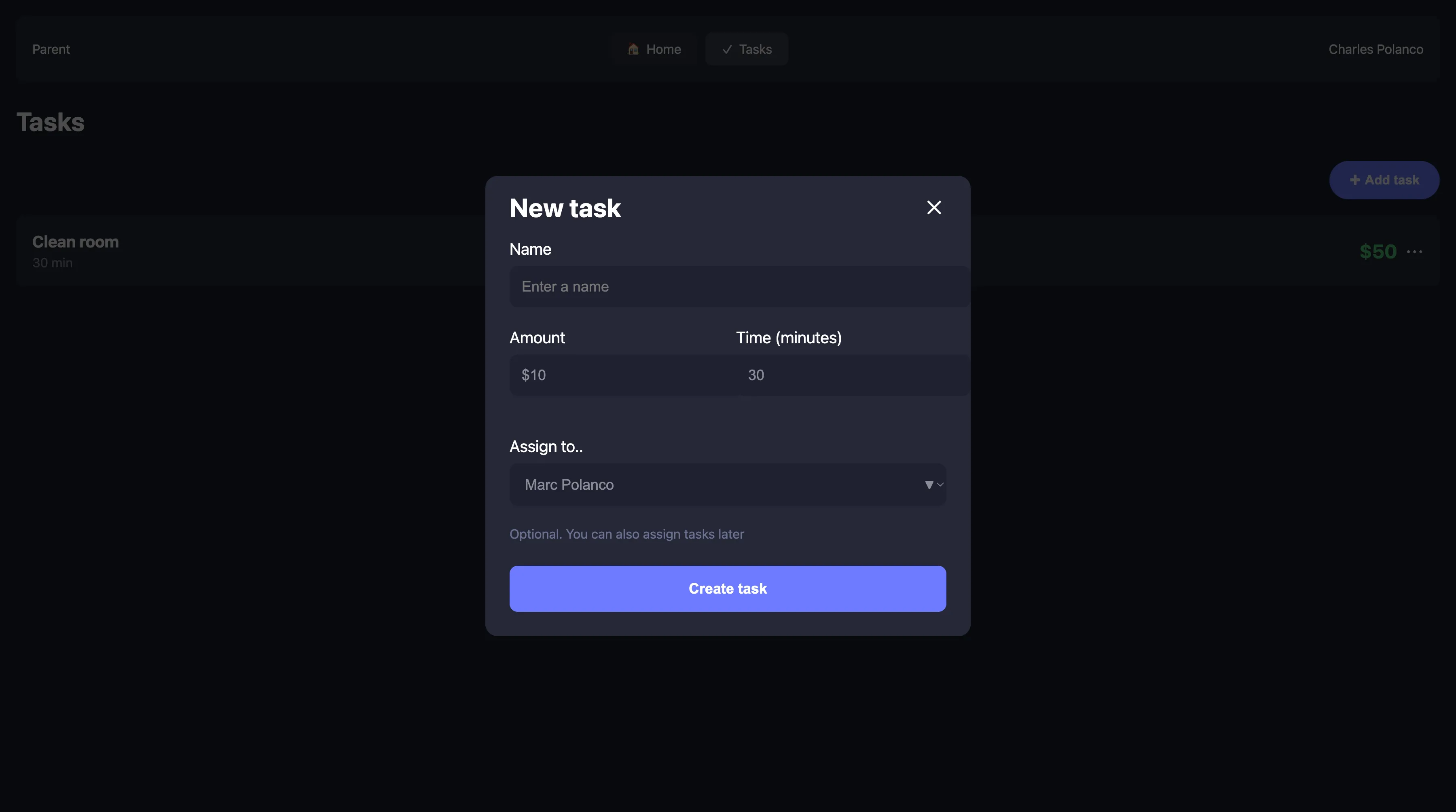Image resolution: width=1456 pixels, height=812 pixels.
Task: Click Create task
Action: coord(728,588)
